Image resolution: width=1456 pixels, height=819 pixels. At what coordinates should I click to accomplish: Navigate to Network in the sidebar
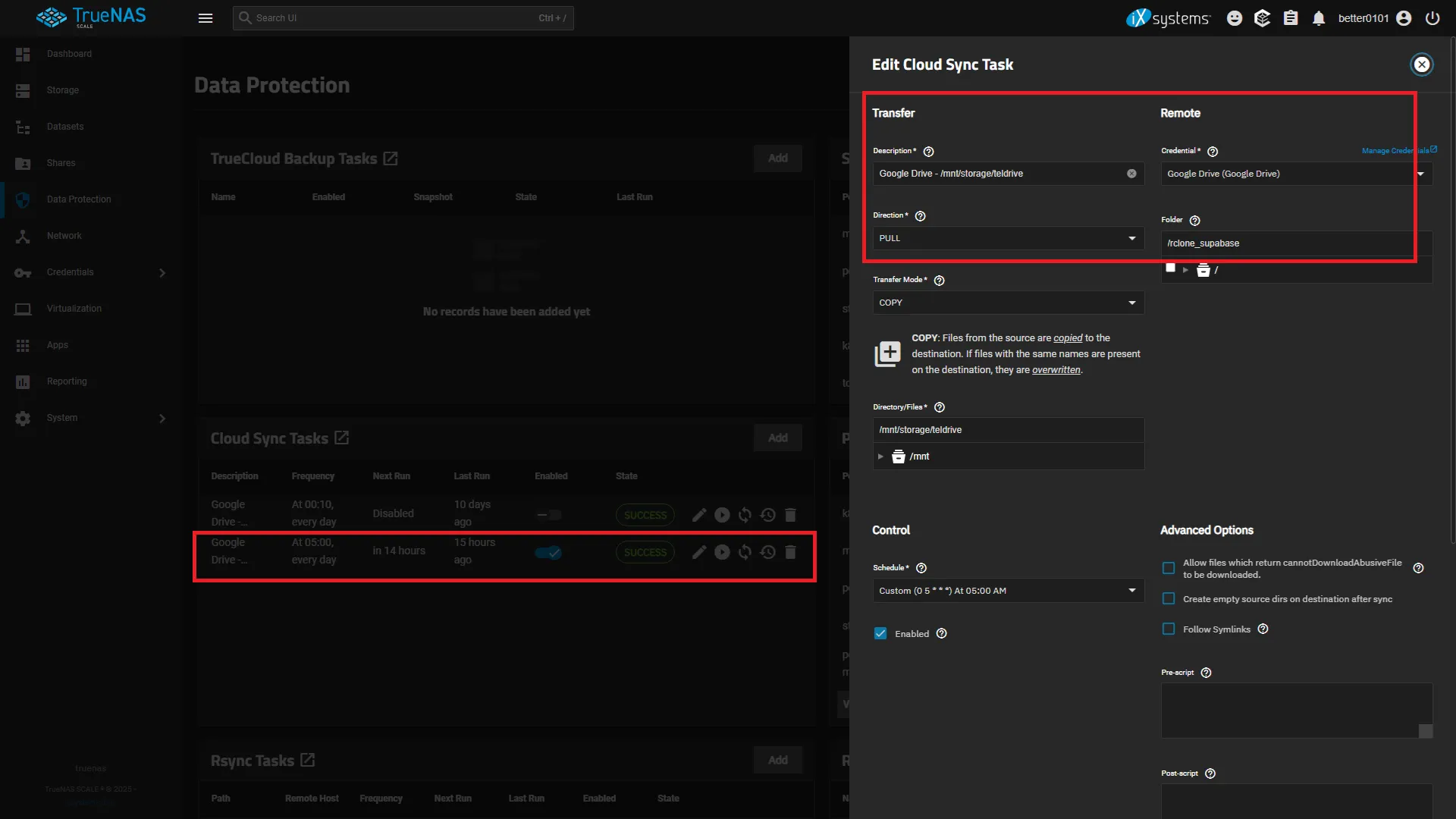point(64,235)
